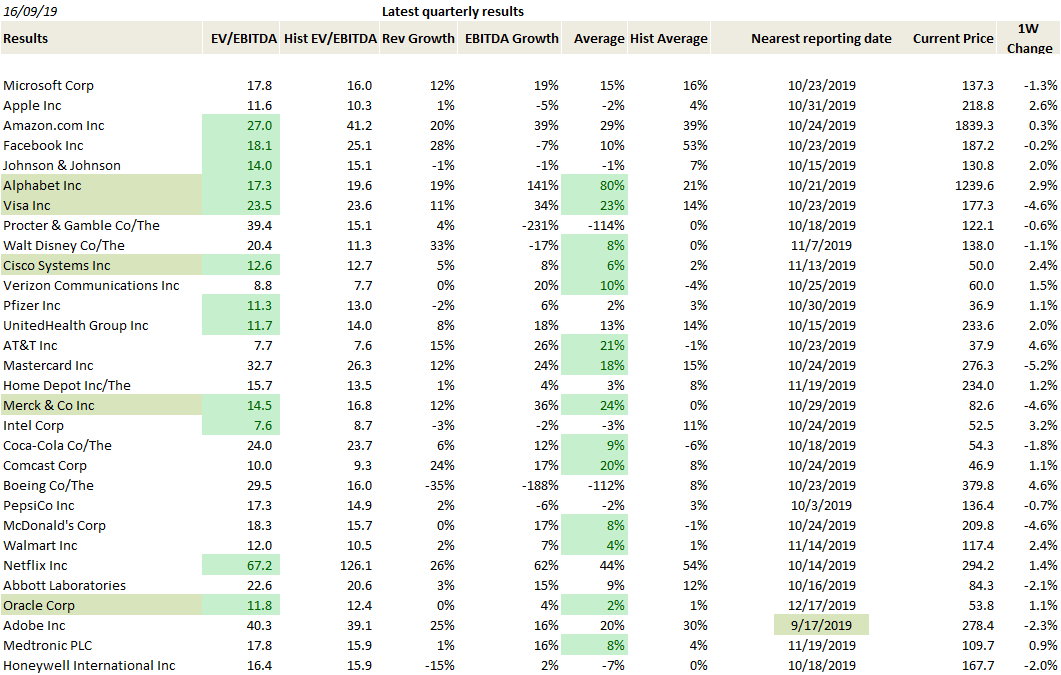Viewport: 1061px width, 675px height.
Task: Select Alphabet Inc's 80% Average cell
Action: 610,186
